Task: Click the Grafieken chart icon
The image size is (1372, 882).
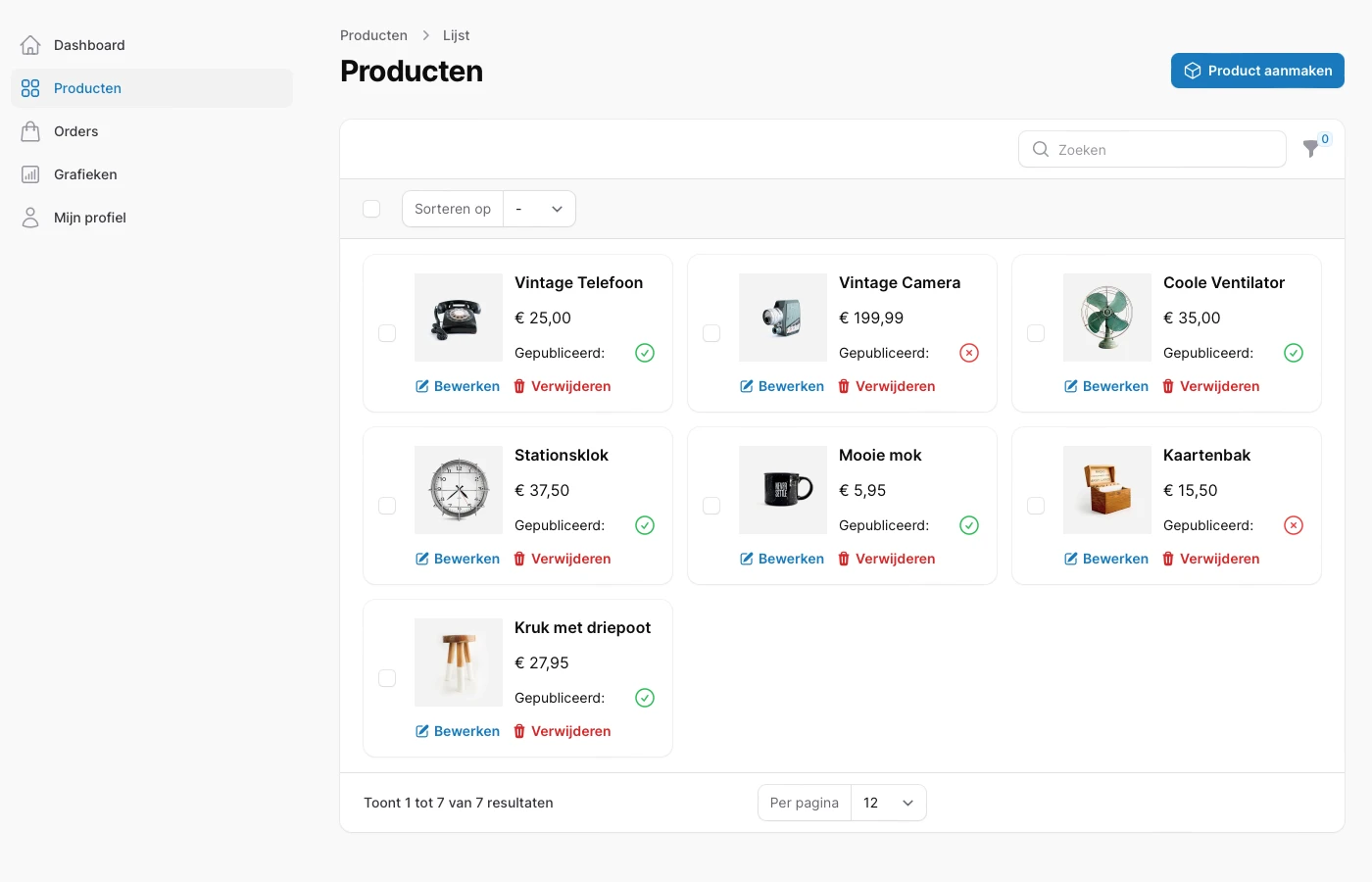Action: point(30,174)
